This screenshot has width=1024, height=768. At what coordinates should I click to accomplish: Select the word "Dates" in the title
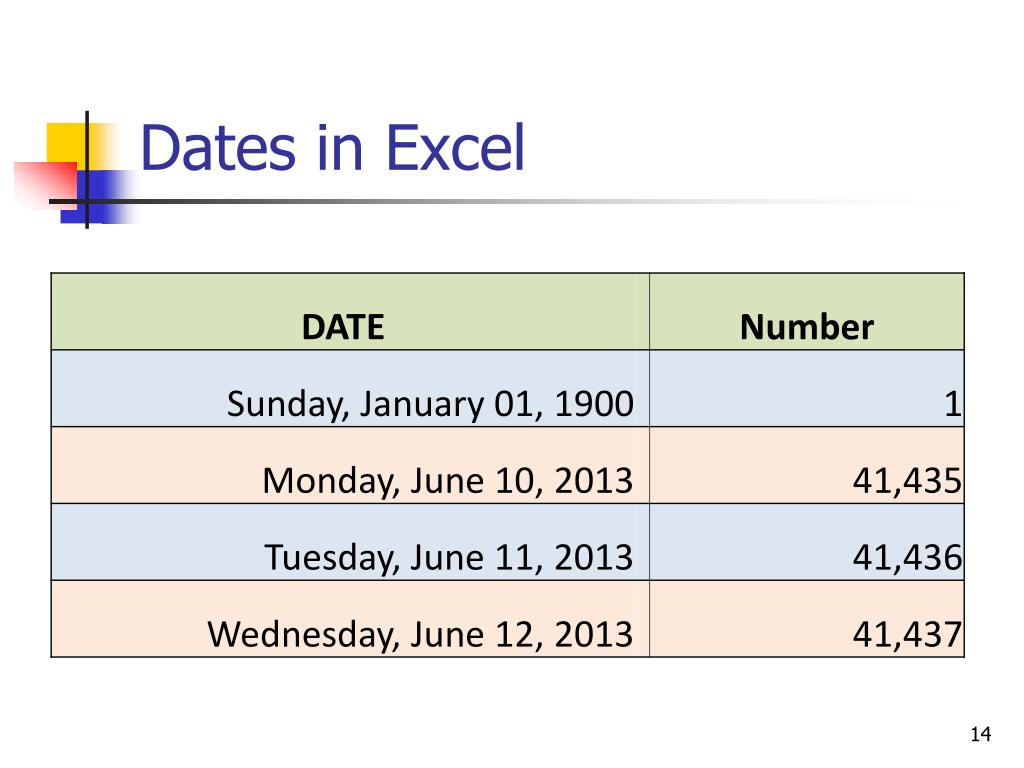[x=219, y=148]
